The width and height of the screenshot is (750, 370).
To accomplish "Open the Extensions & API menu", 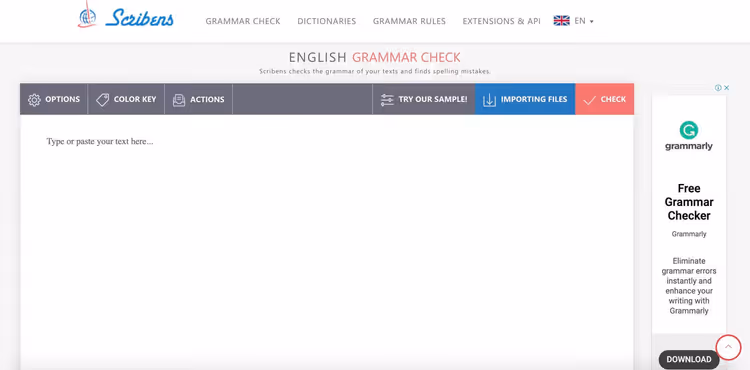I will coord(501,21).
